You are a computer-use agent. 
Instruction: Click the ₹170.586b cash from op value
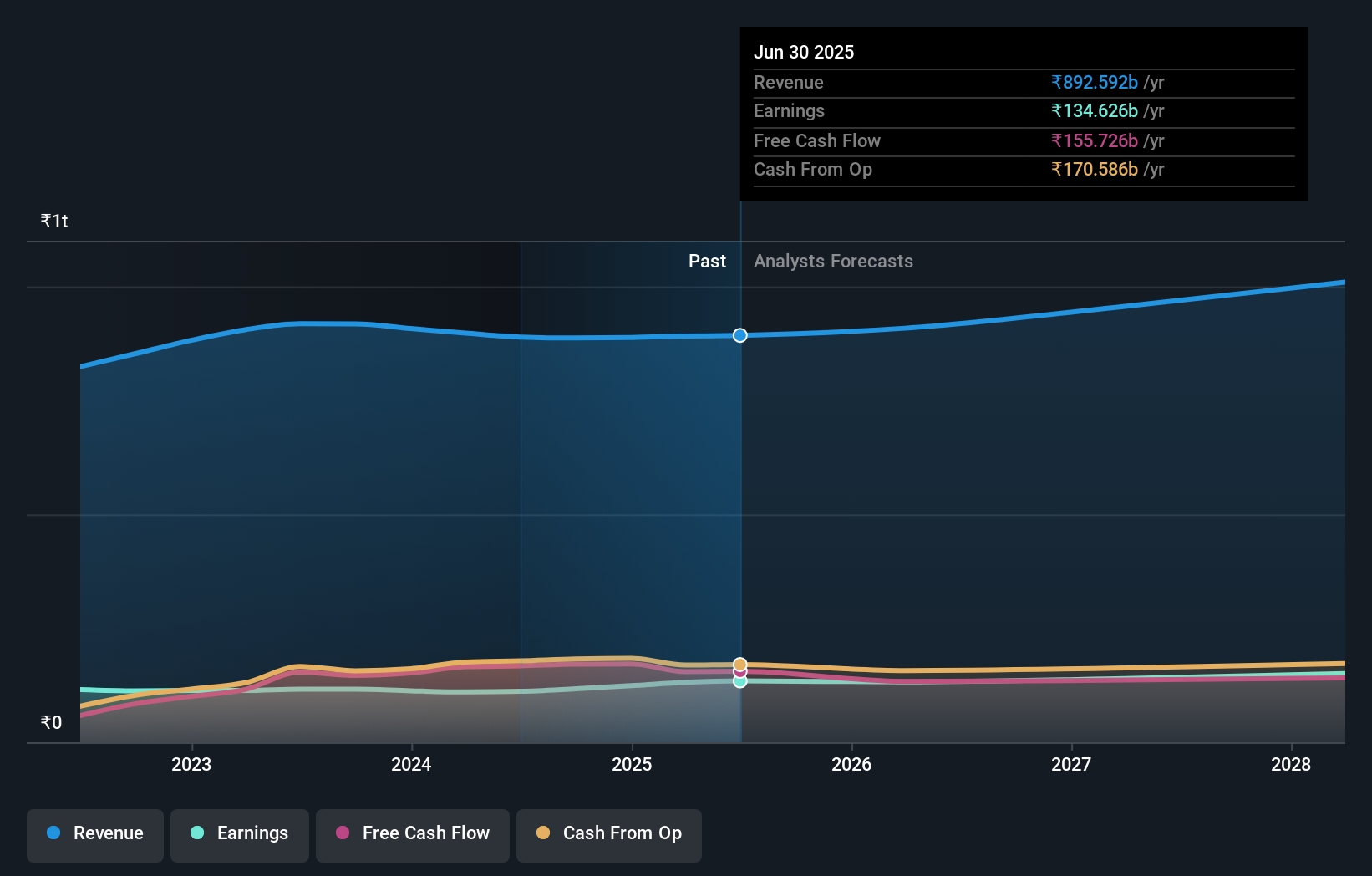click(x=1095, y=169)
